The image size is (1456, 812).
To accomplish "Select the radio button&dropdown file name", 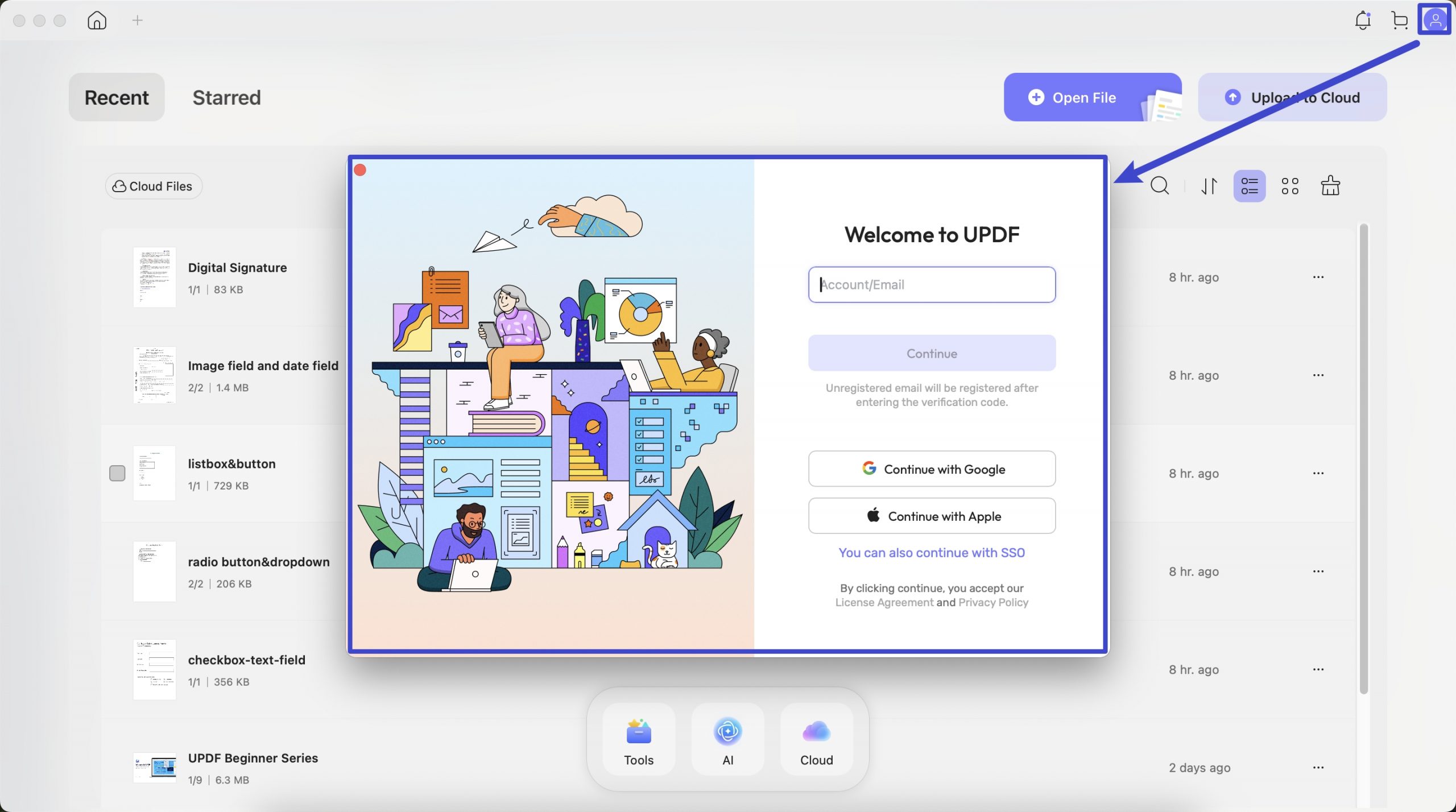I will point(259,562).
